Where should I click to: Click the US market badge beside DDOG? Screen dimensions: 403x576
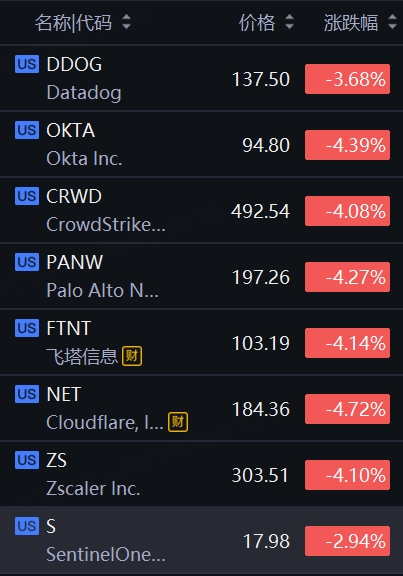(x=27, y=64)
